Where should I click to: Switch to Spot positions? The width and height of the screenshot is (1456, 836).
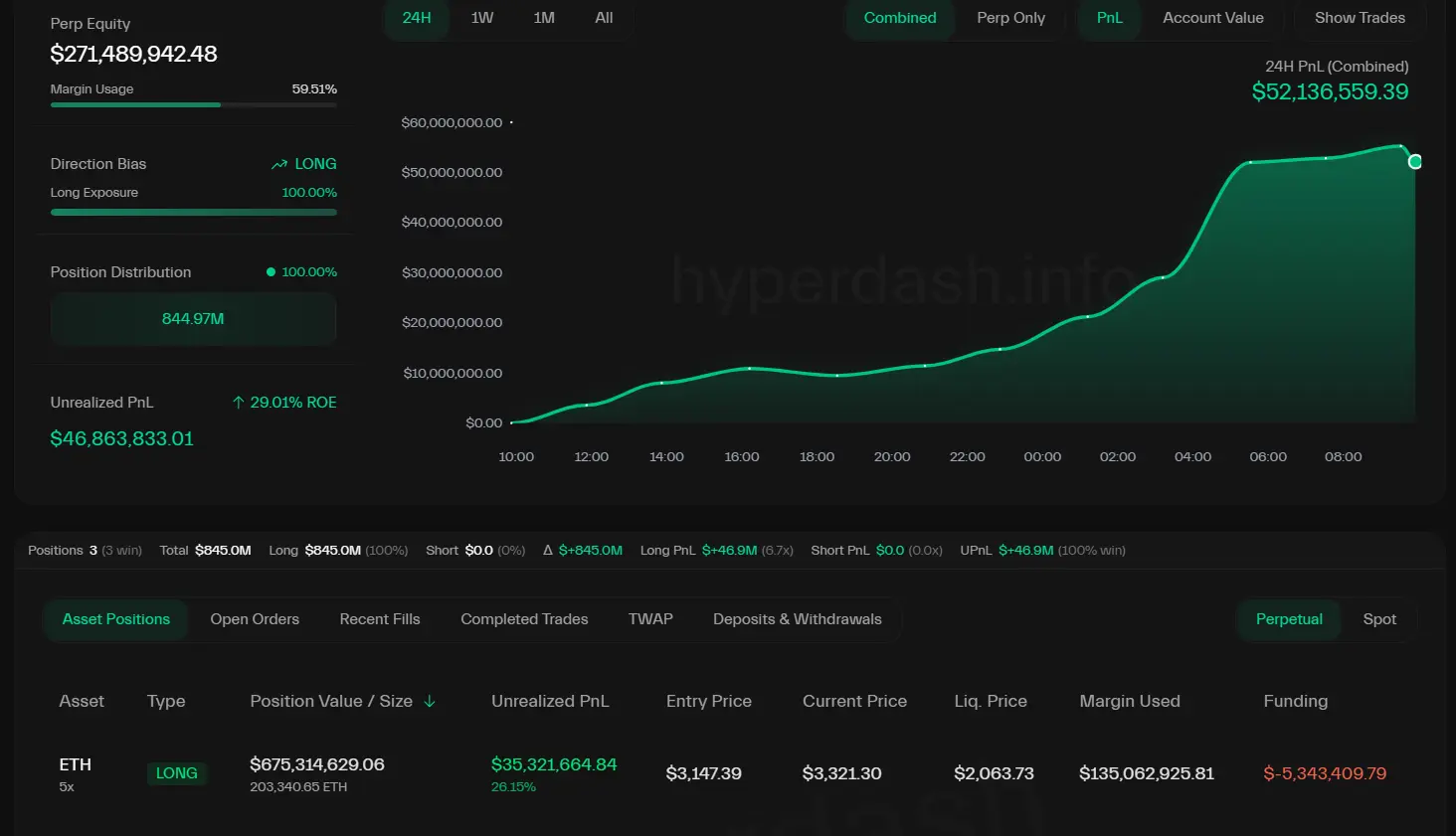pos(1378,619)
